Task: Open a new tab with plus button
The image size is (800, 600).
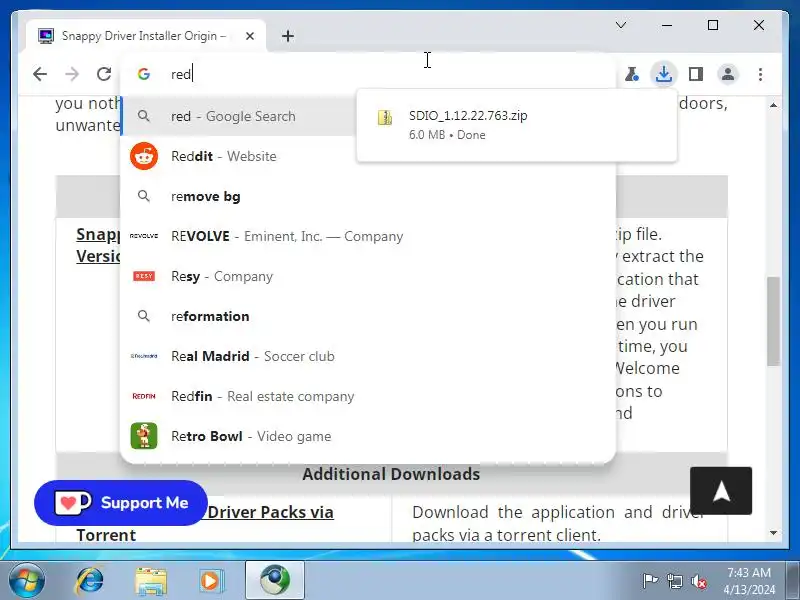Action: [x=288, y=36]
